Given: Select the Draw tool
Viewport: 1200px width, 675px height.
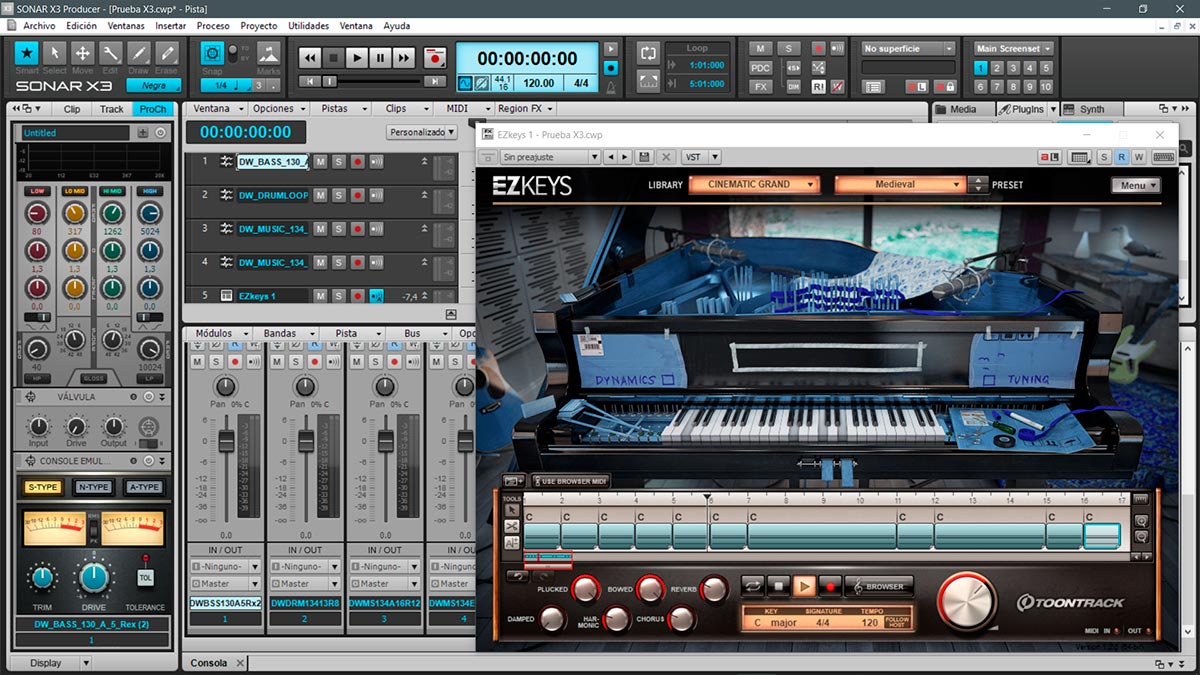Looking at the screenshot, I should click(139, 52).
